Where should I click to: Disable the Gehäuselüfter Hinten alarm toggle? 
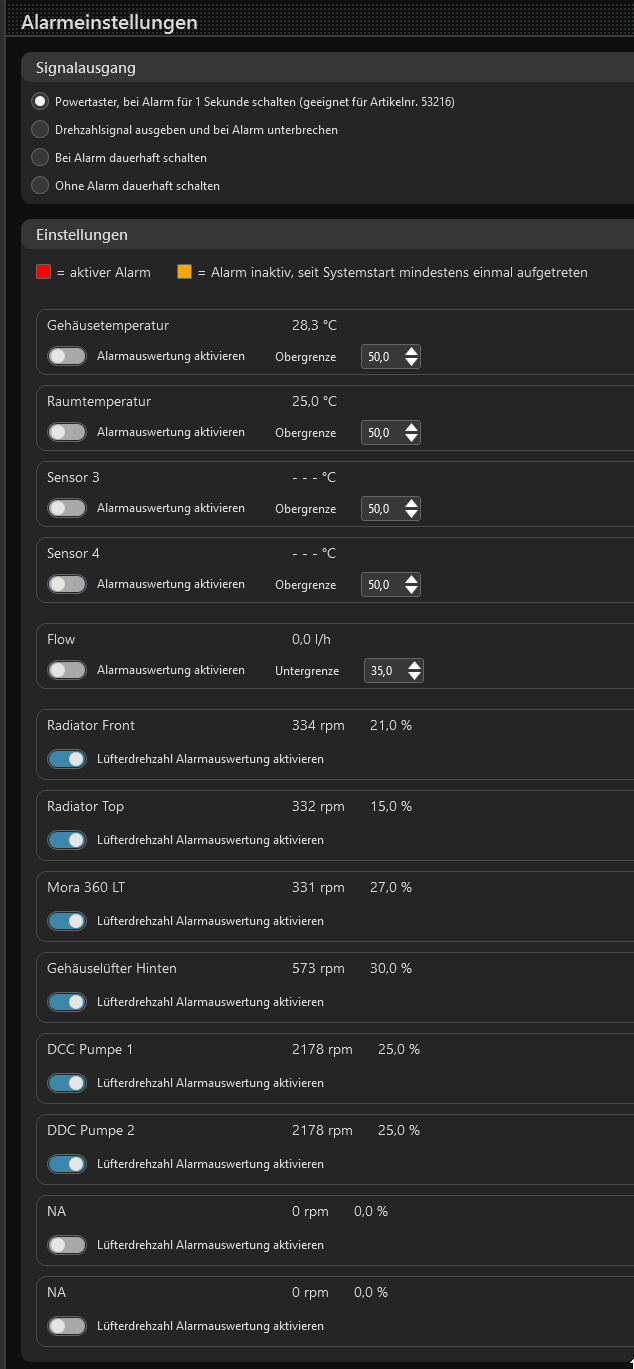[66, 1002]
